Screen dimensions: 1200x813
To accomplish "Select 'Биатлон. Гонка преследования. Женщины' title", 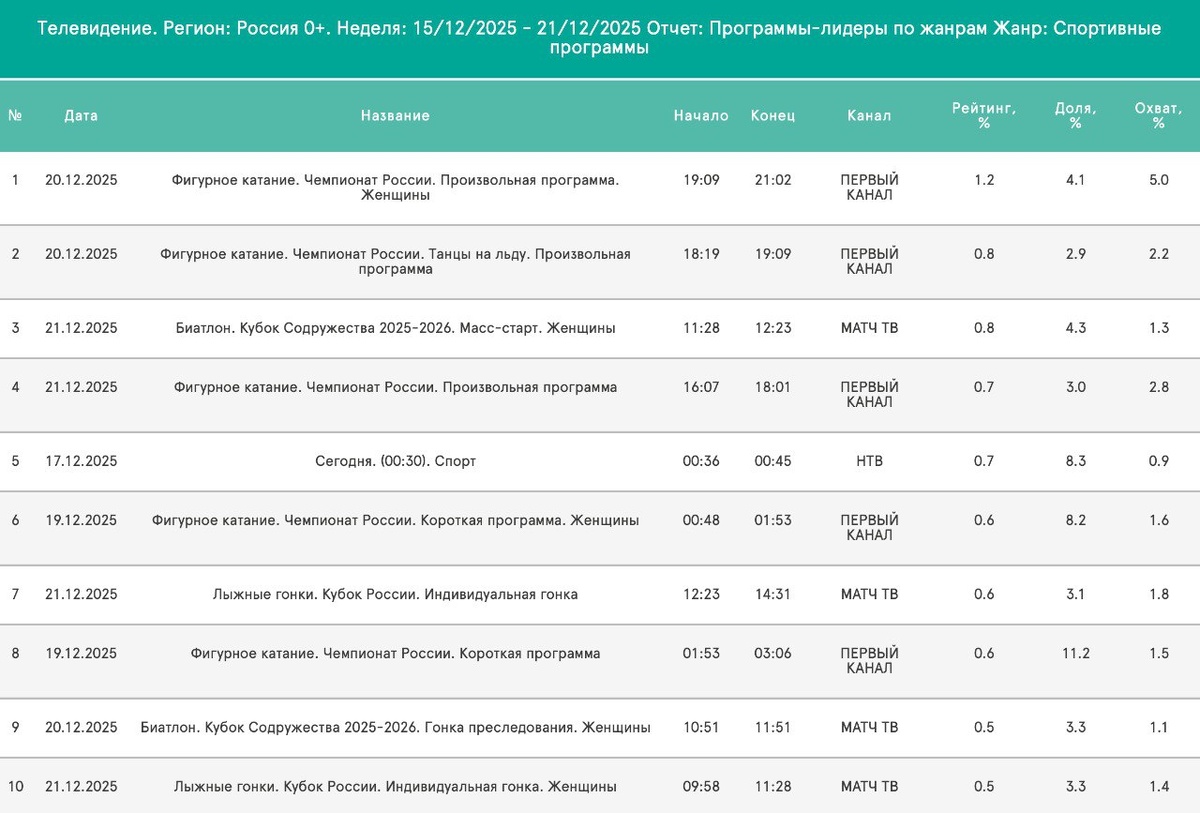I will coord(395,727).
